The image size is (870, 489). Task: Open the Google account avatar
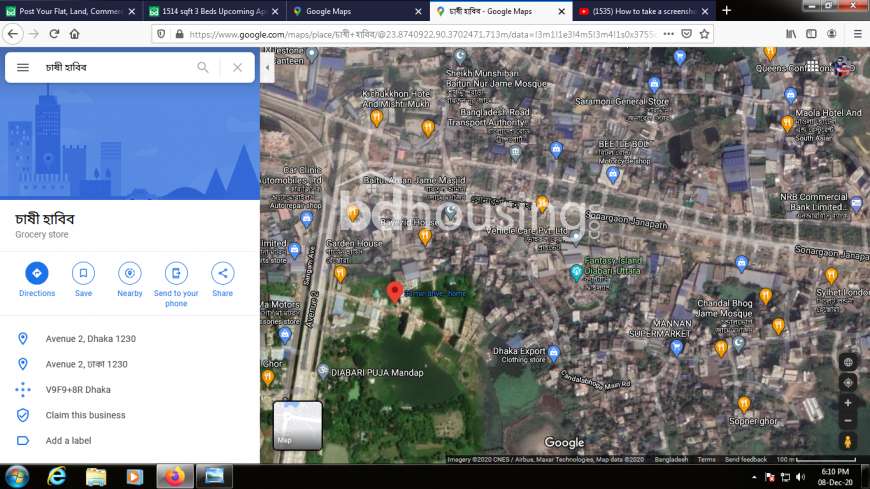(x=843, y=67)
